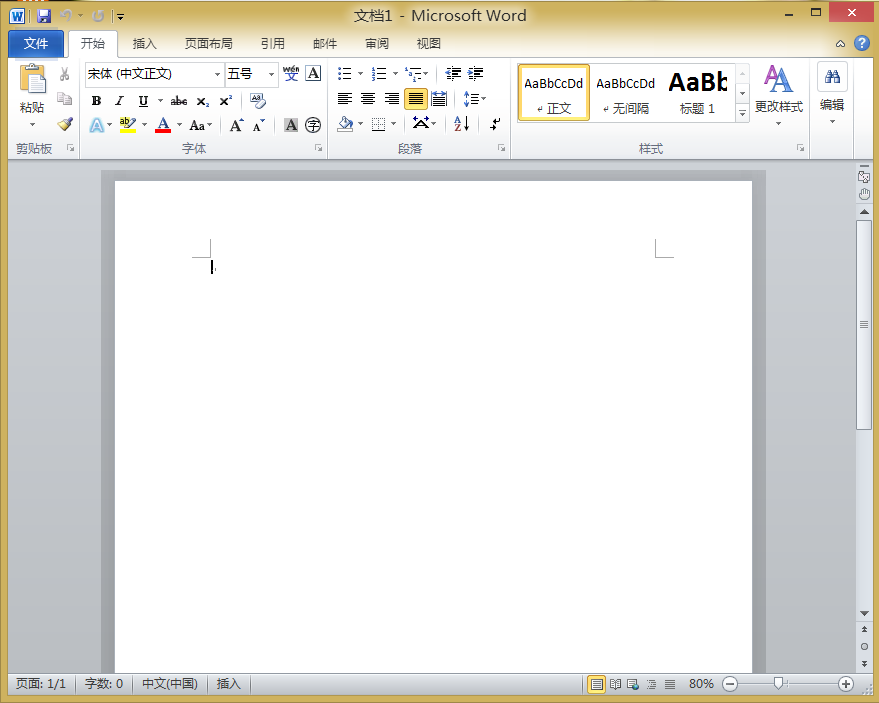Select the Print Layout view button
The image size is (879, 703).
pos(596,684)
